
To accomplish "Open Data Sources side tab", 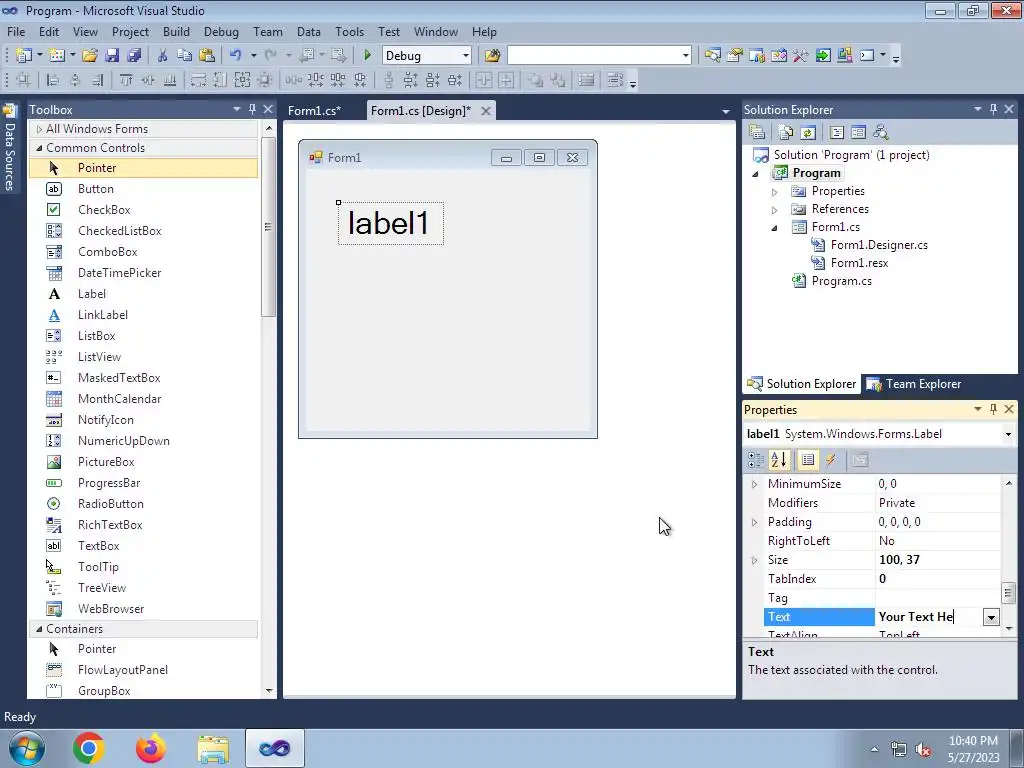I will pyautogui.click(x=10, y=148).
